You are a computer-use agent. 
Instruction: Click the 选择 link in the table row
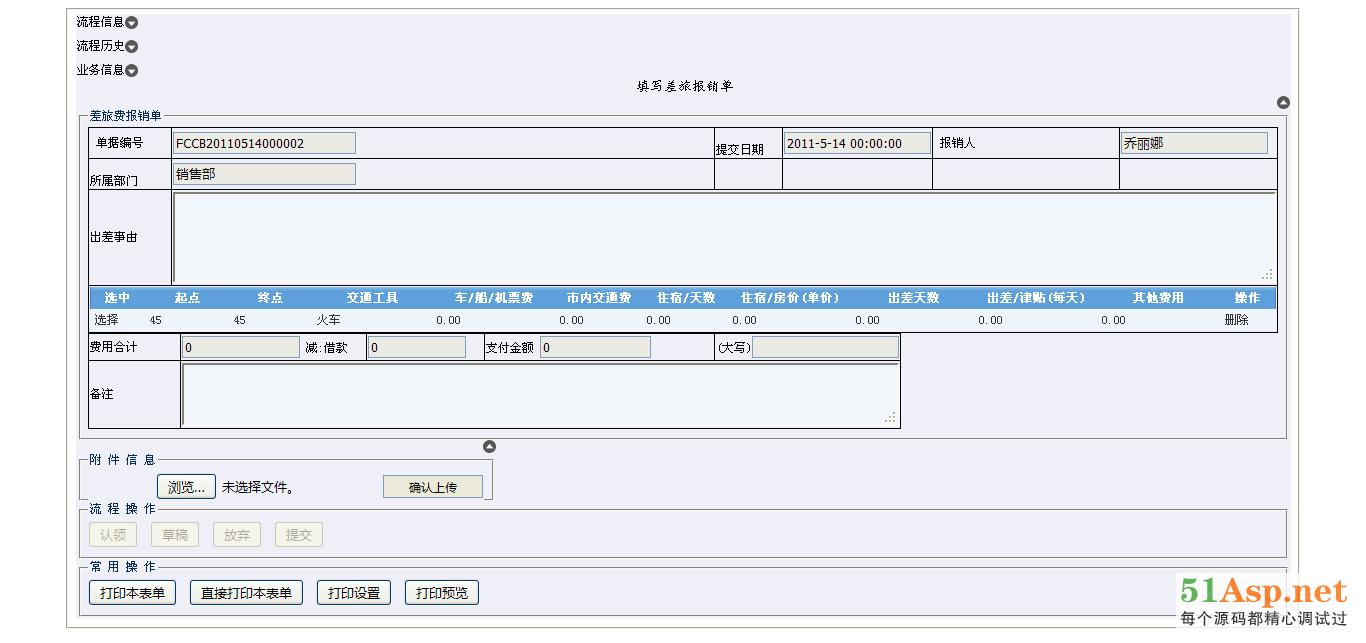click(x=106, y=320)
